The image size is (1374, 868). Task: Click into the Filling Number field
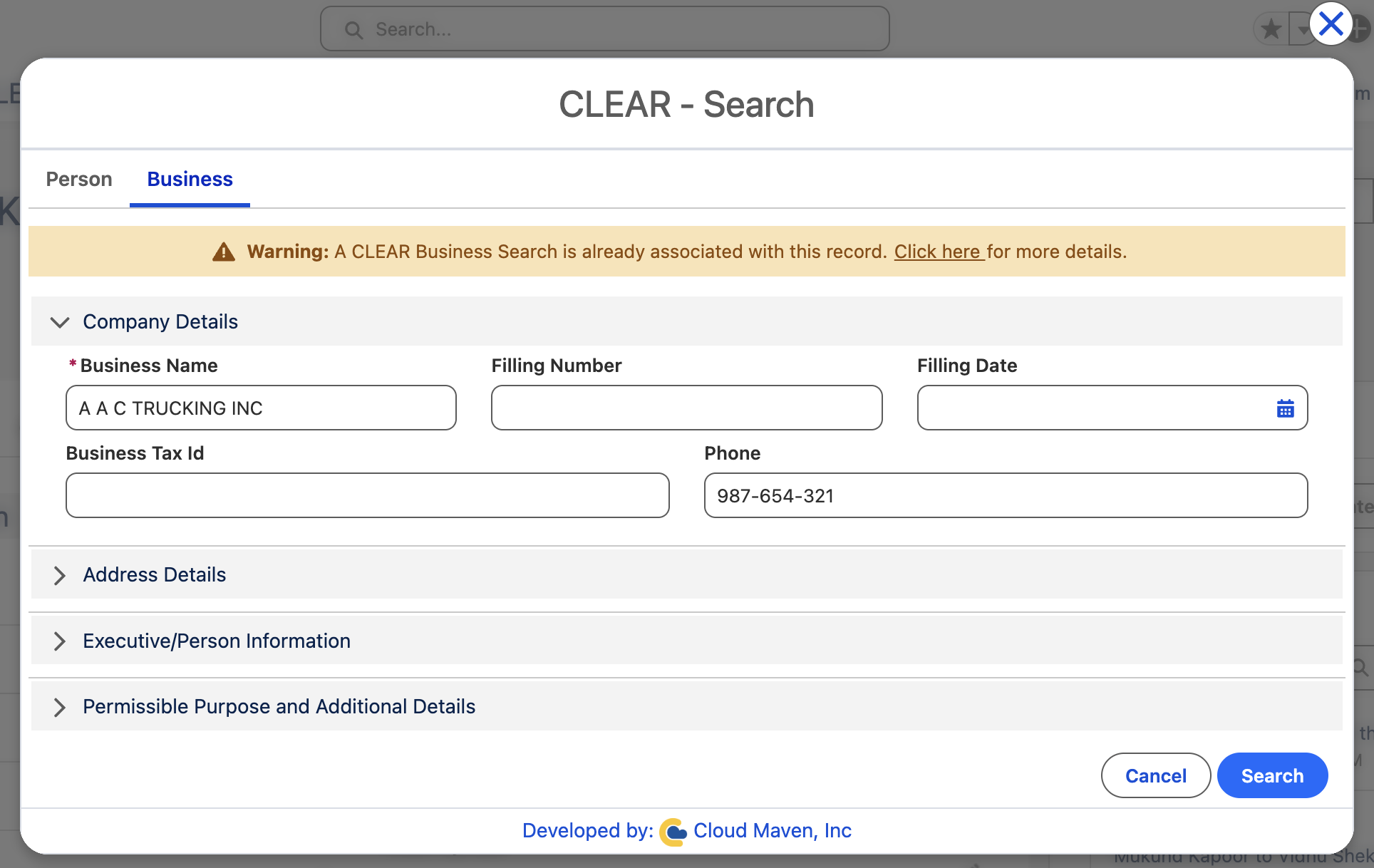click(x=687, y=408)
